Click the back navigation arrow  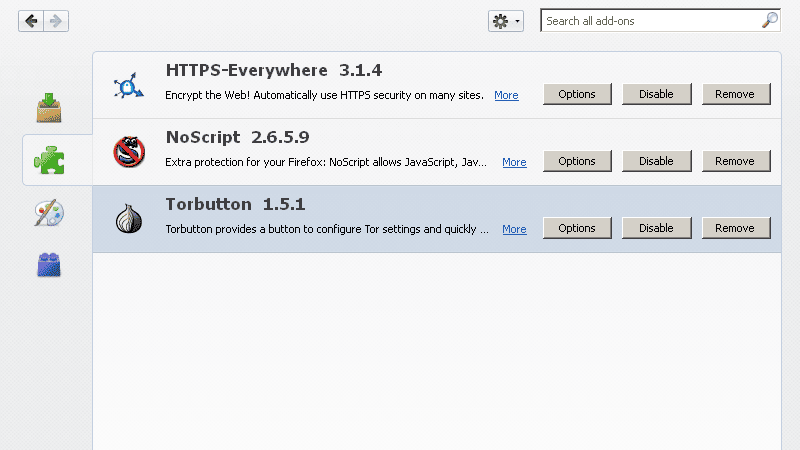pos(31,20)
